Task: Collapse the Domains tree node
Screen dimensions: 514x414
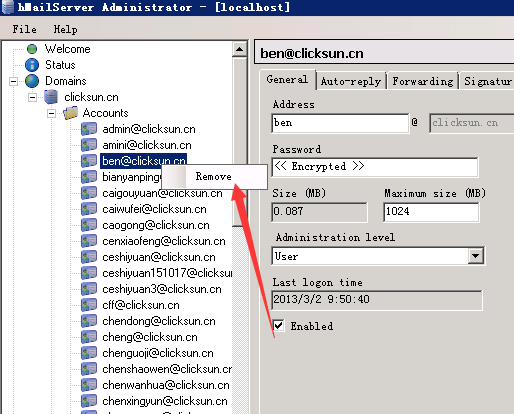Action: pyautogui.click(x=13, y=81)
